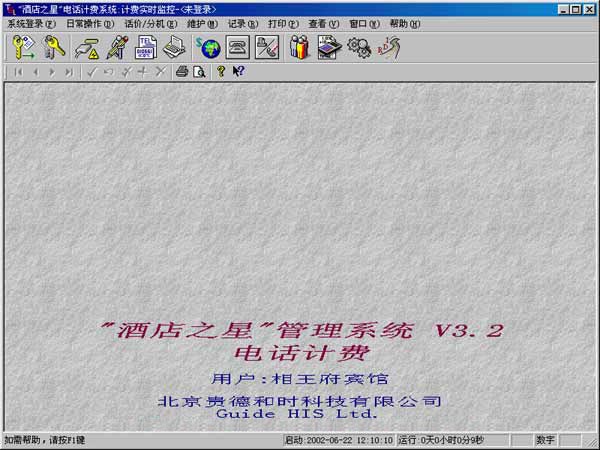
Task: Open the 帮助 menu
Action: (405, 24)
